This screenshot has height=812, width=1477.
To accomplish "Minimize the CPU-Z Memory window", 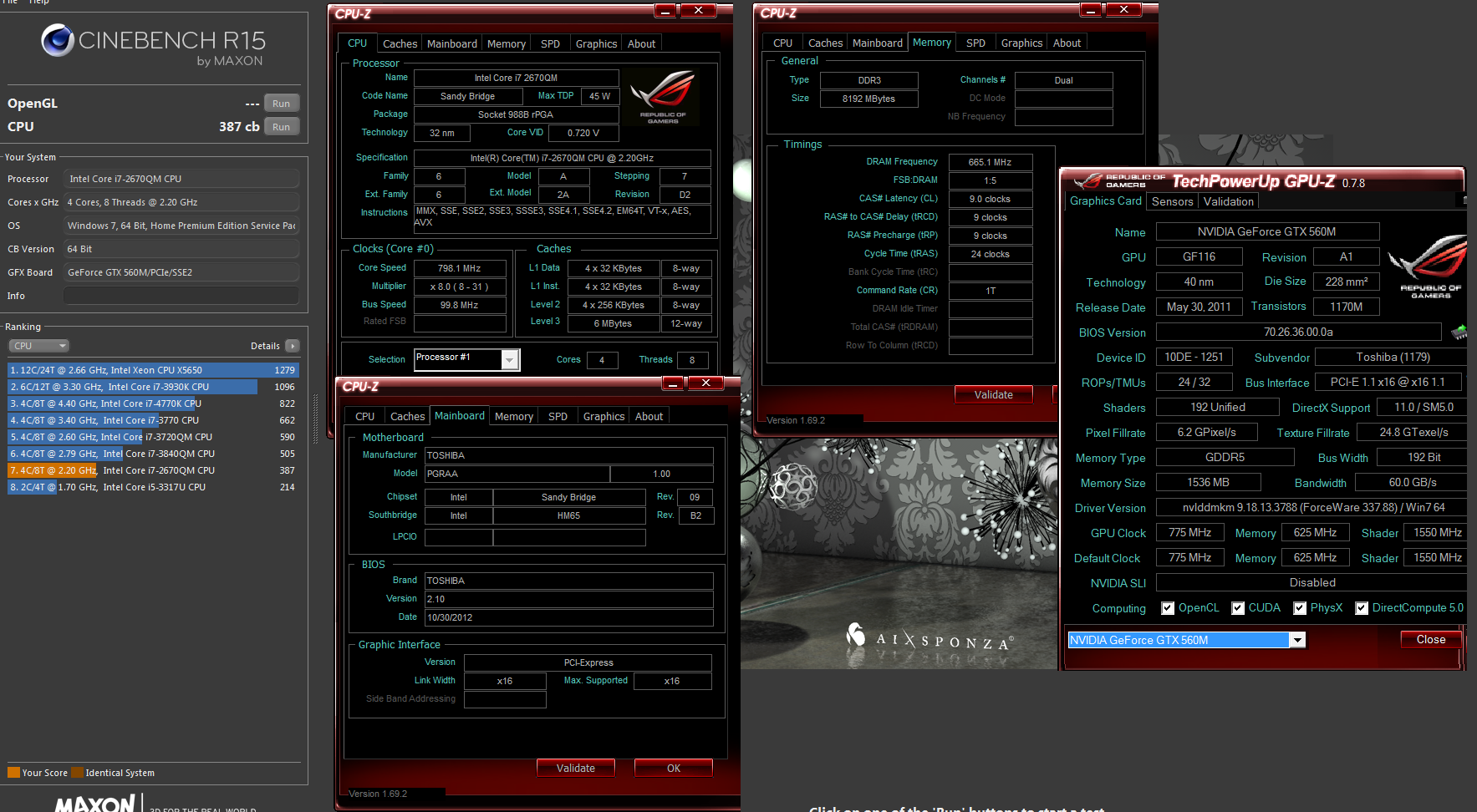I will (1091, 10).
